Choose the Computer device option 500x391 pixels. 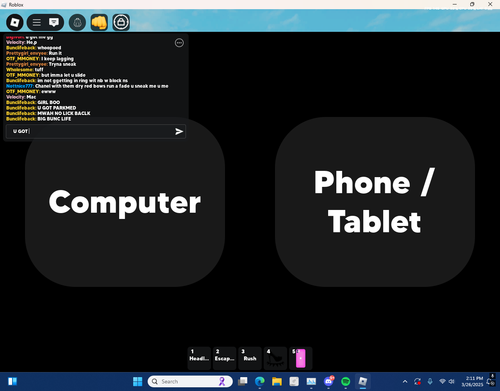pos(125,202)
